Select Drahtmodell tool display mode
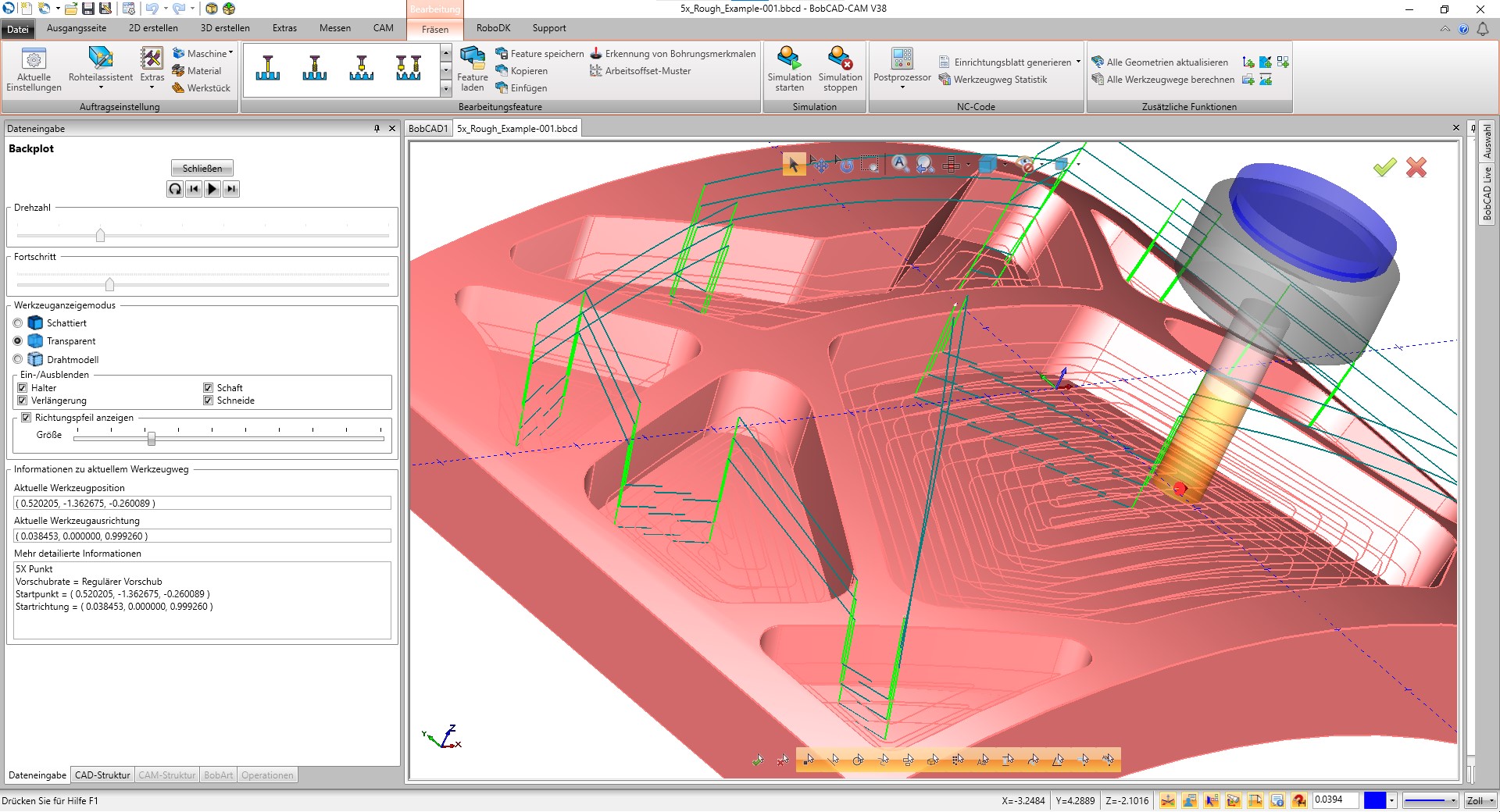The height and width of the screenshot is (812, 1500). [x=18, y=360]
